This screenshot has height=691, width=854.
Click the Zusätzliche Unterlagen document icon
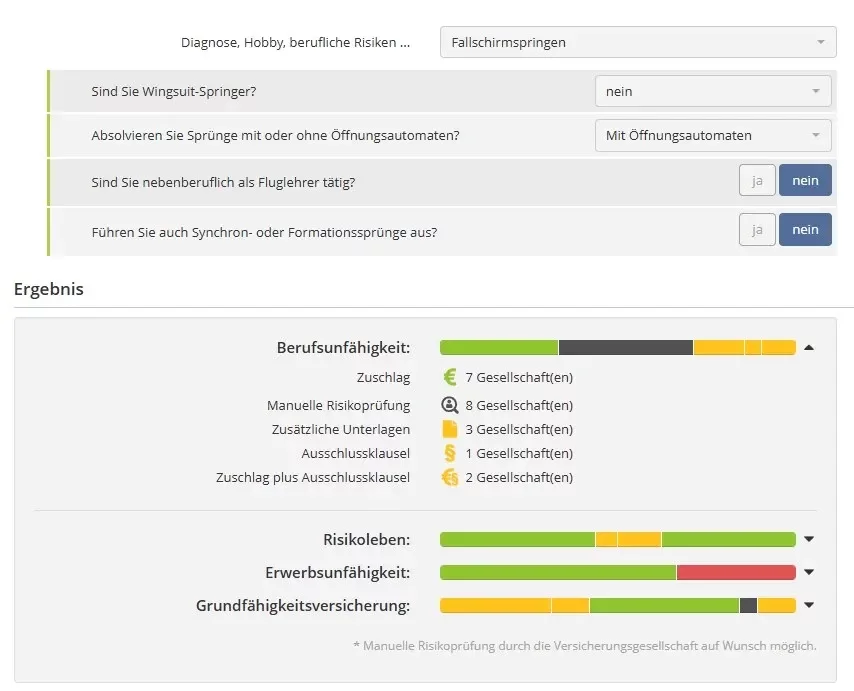448,429
